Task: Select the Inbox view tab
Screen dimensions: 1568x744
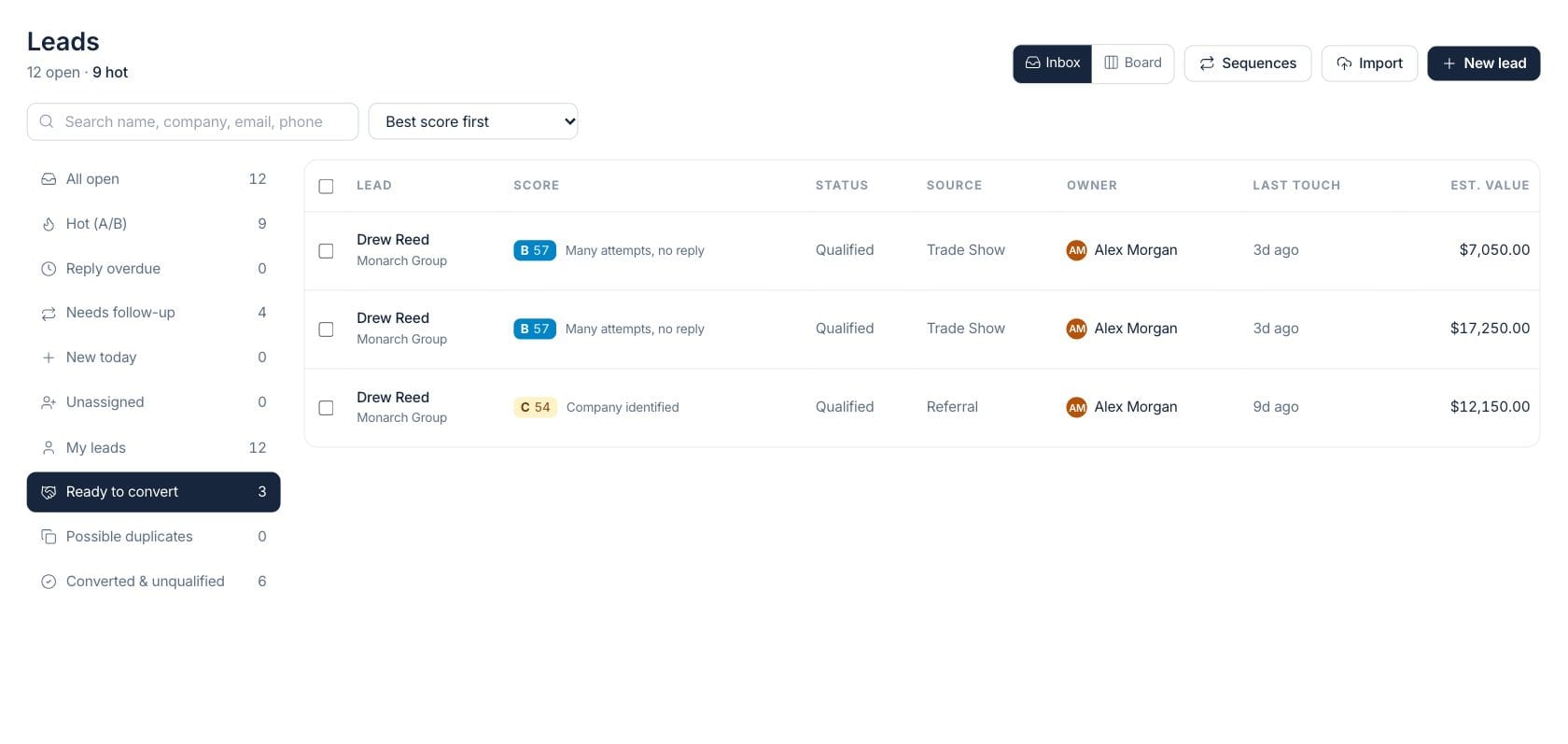Action: pos(1053,63)
